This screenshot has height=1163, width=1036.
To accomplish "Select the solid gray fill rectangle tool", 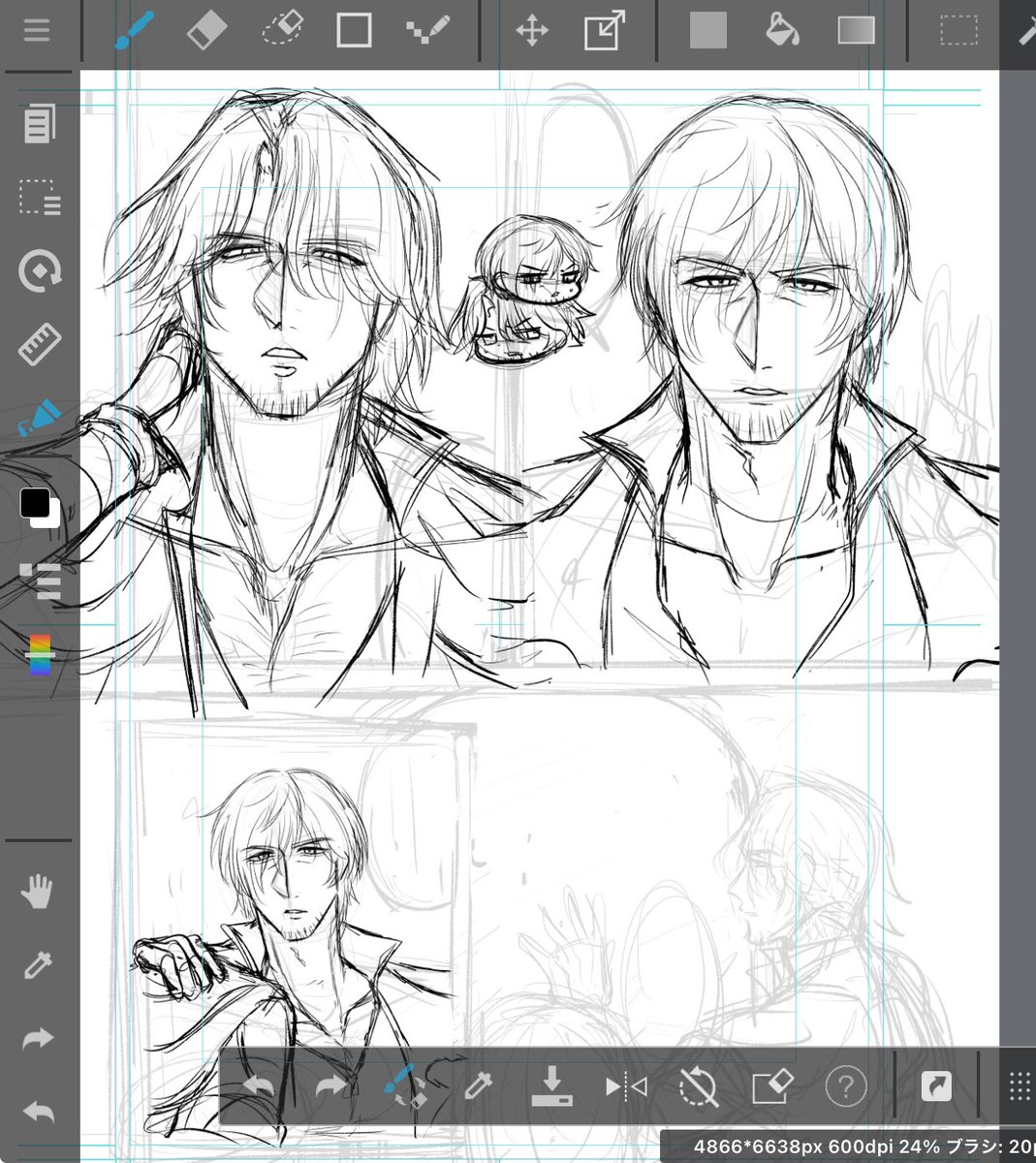I will (708, 30).
